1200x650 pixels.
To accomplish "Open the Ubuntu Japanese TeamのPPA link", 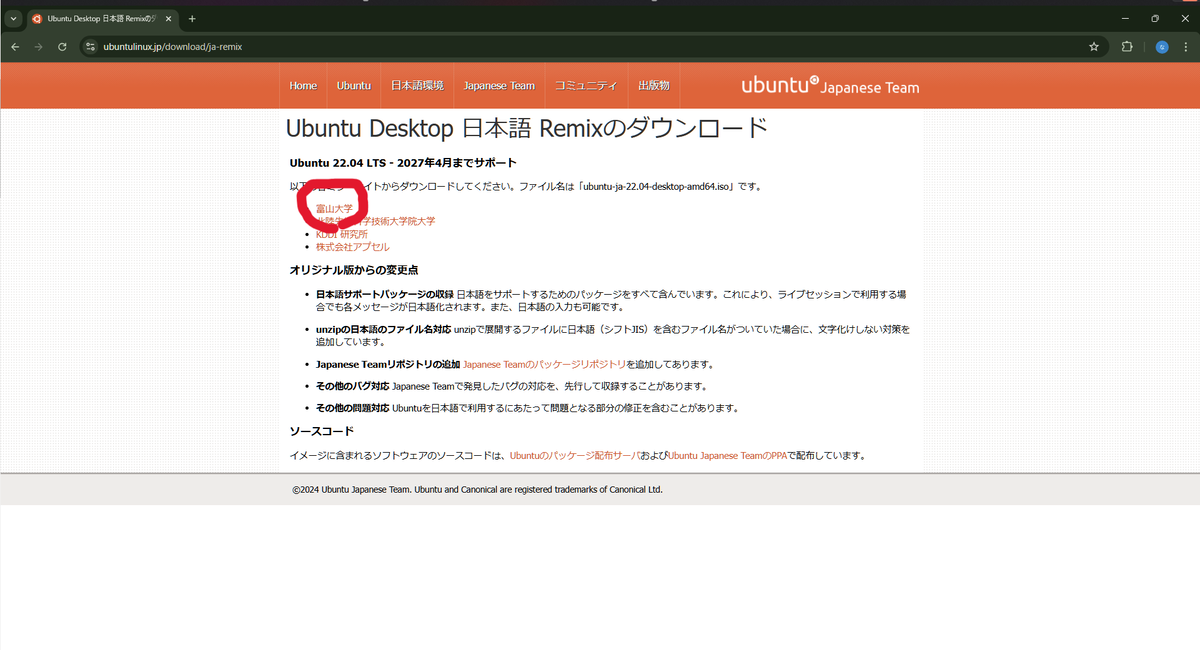I will point(728,455).
